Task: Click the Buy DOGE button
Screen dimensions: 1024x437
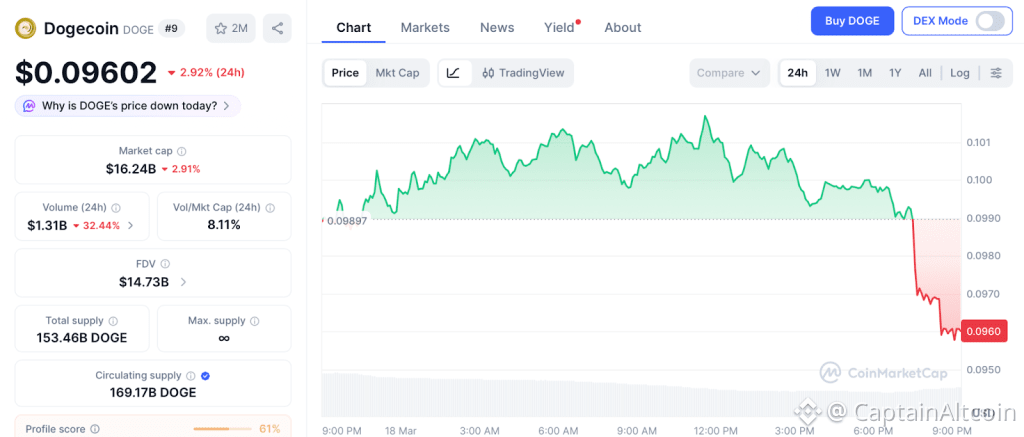Action: tap(852, 21)
